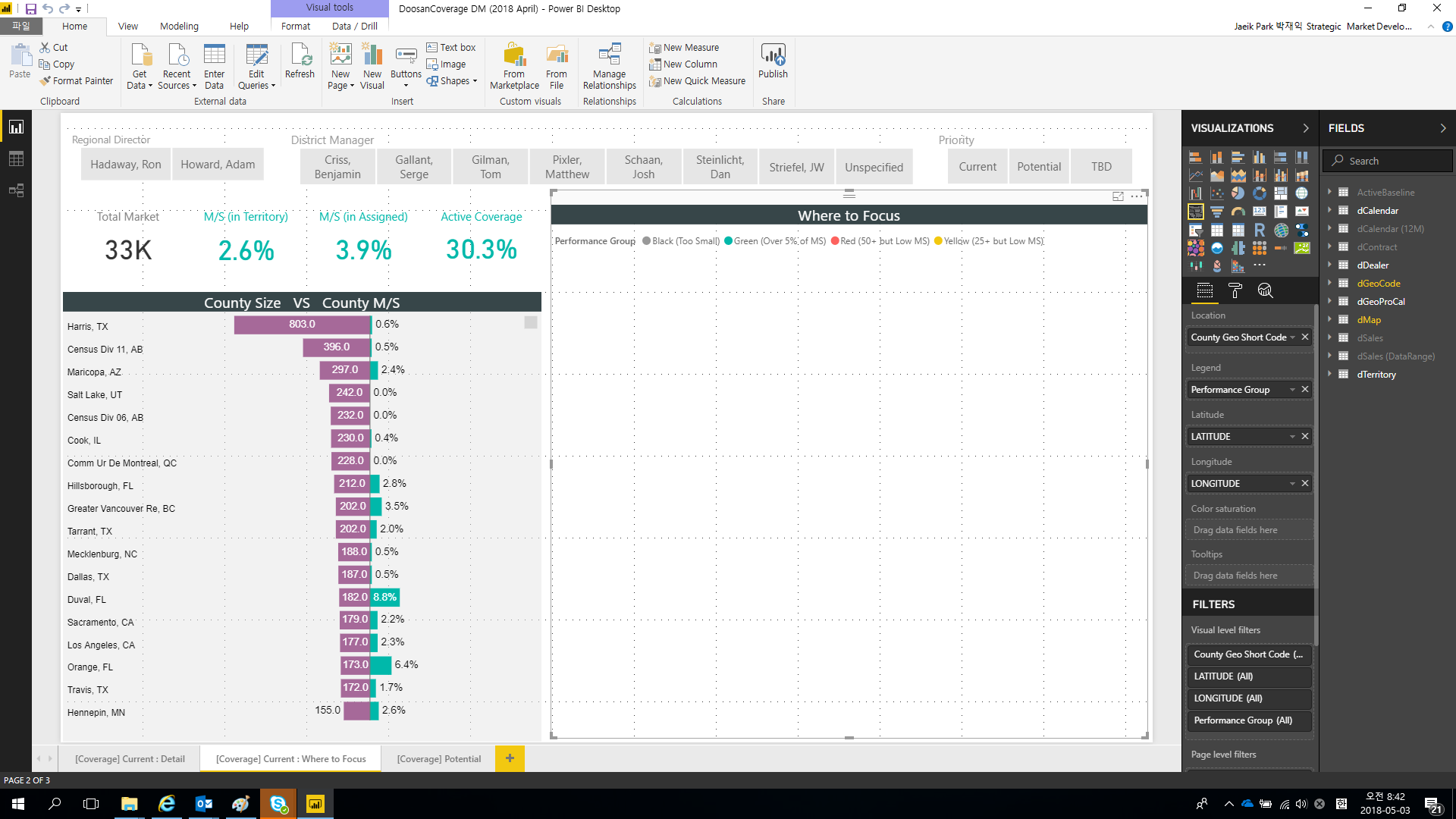Pick the Scatter chart visualization icon

coord(1216,193)
